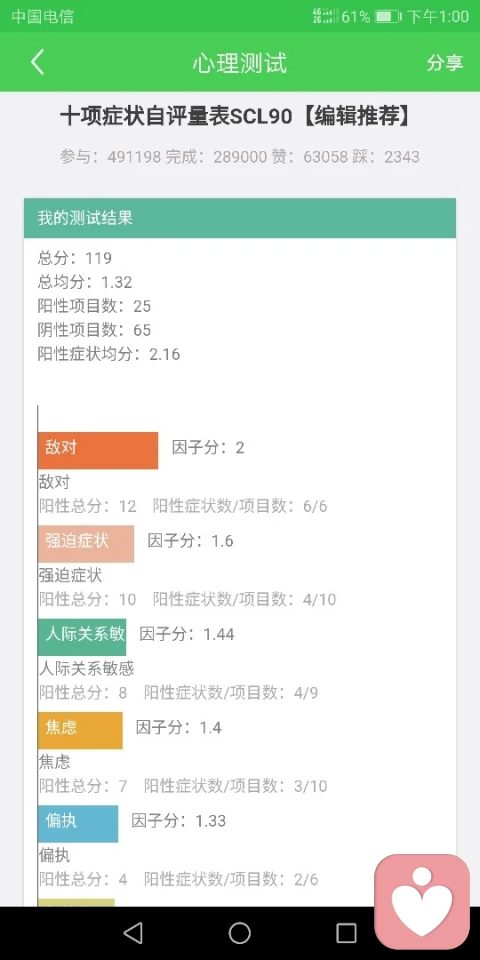Viewport: 480px width, 960px height.
Task: Tap the 阳性症状均分 2.16 line
Action: [x=109, y=354]
